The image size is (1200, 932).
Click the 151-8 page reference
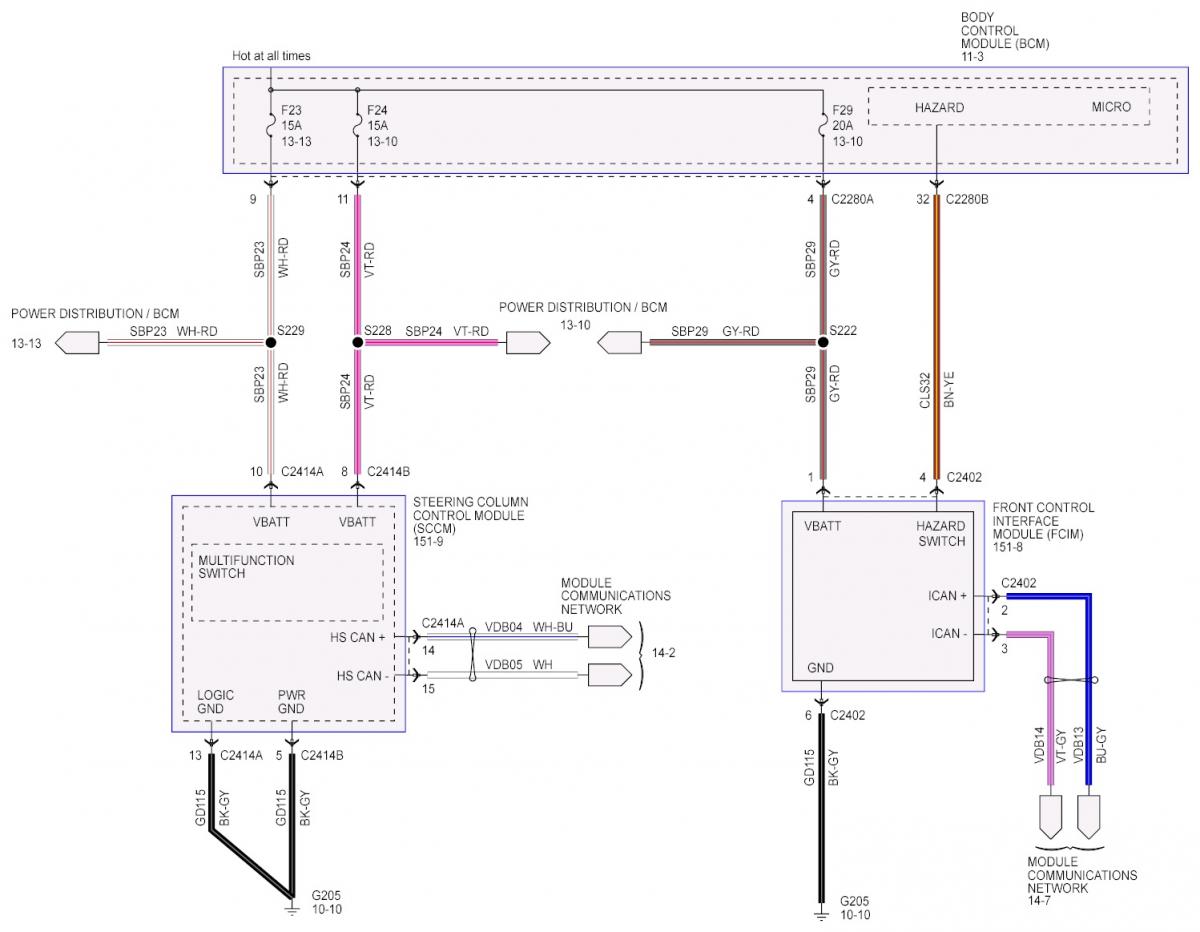tap(1010, 549)
